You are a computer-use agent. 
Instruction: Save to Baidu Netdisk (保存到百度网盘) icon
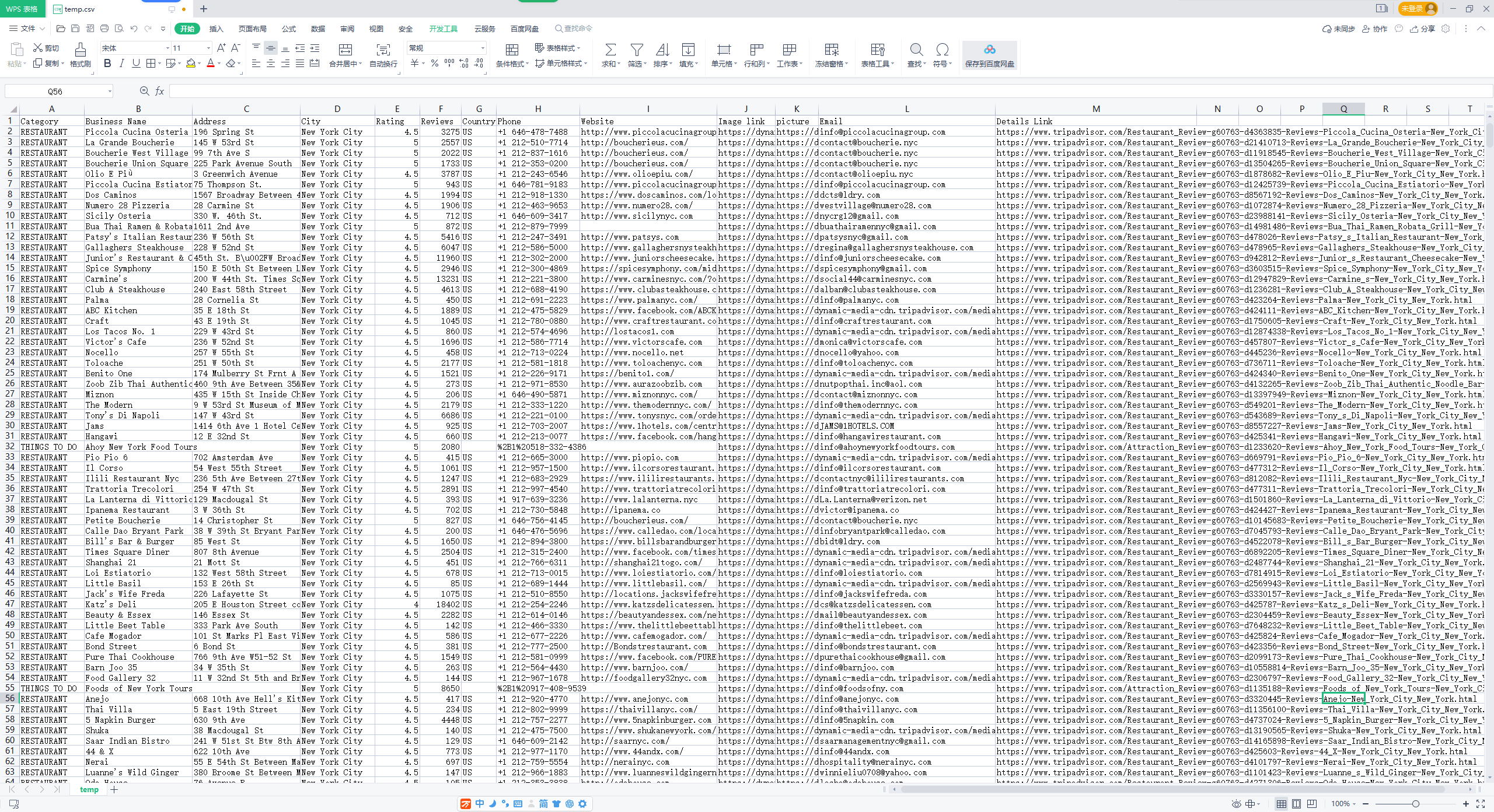989,50
